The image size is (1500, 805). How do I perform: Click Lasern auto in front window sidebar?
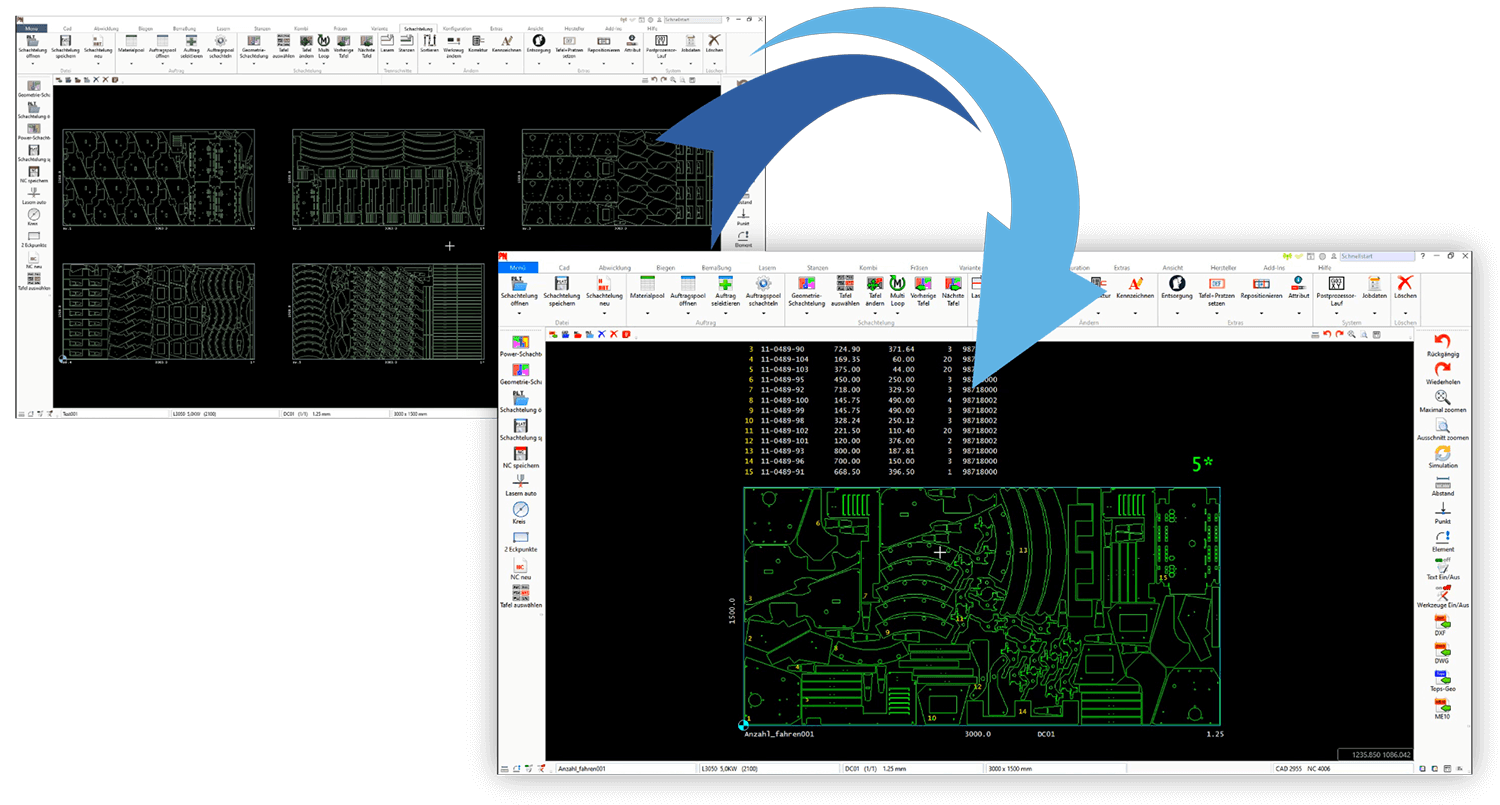520,486
